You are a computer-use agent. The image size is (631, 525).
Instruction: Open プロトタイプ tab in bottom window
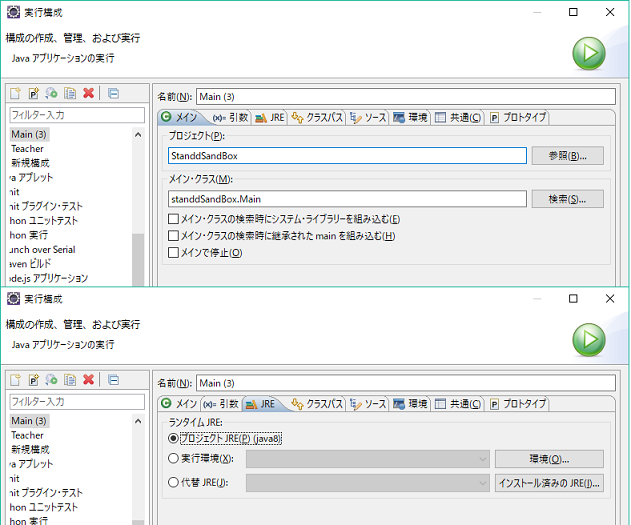coord(518,404)
